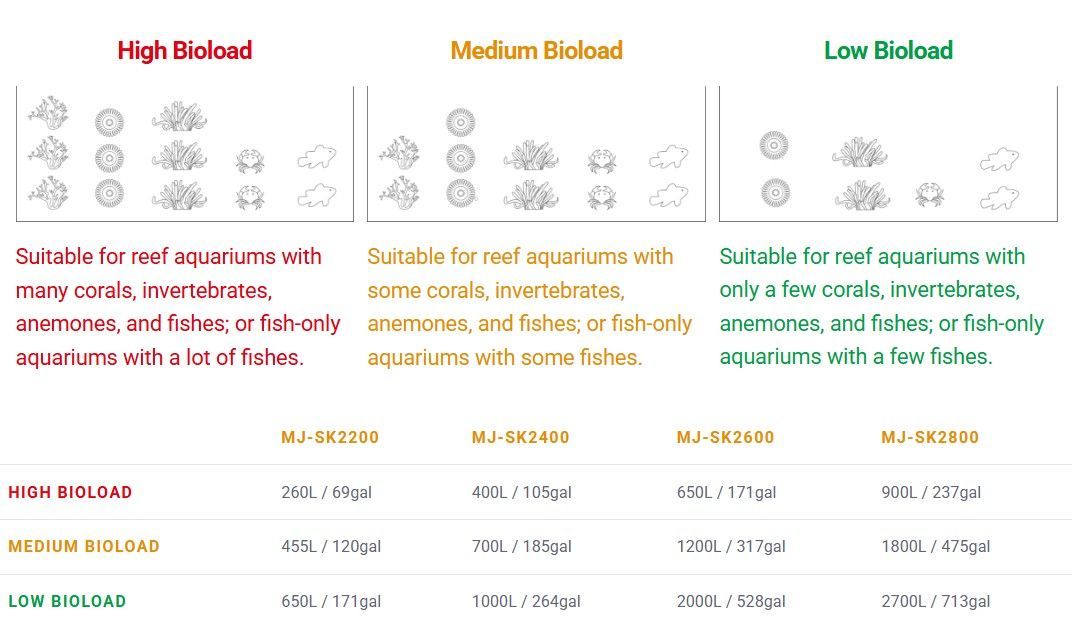Click the lower fish in Medium Bioload tank
The image size is (1072, 625).
[668, 195]
